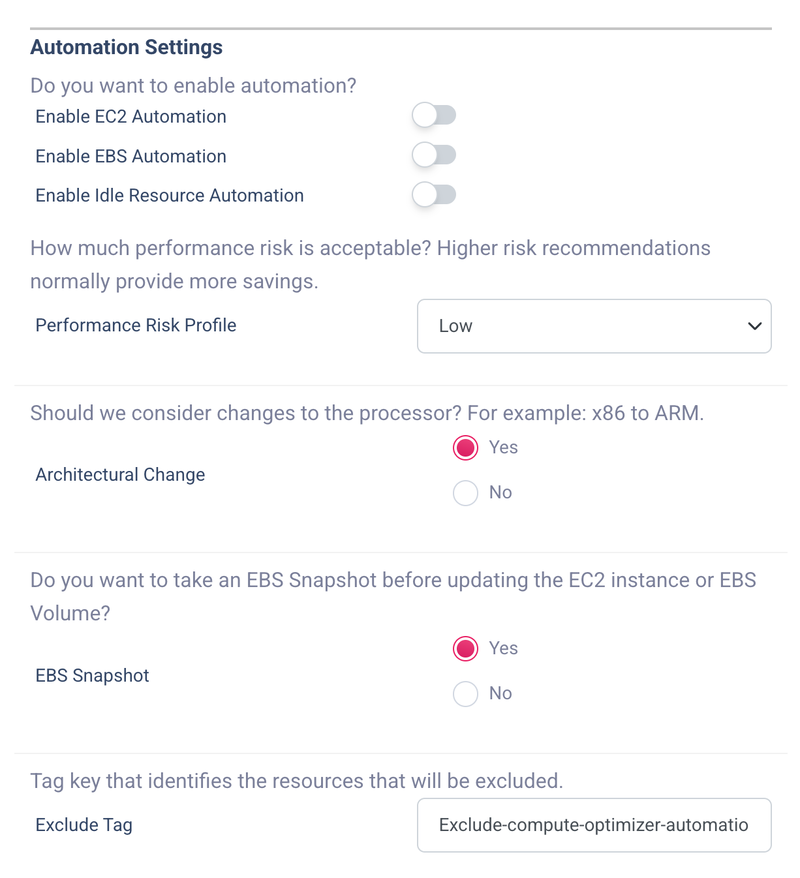Viewport: 800px width, 878px height.
Task: Edit the Exclude-compute-optimizer-automation tag value
Action: tap(594, 825)
